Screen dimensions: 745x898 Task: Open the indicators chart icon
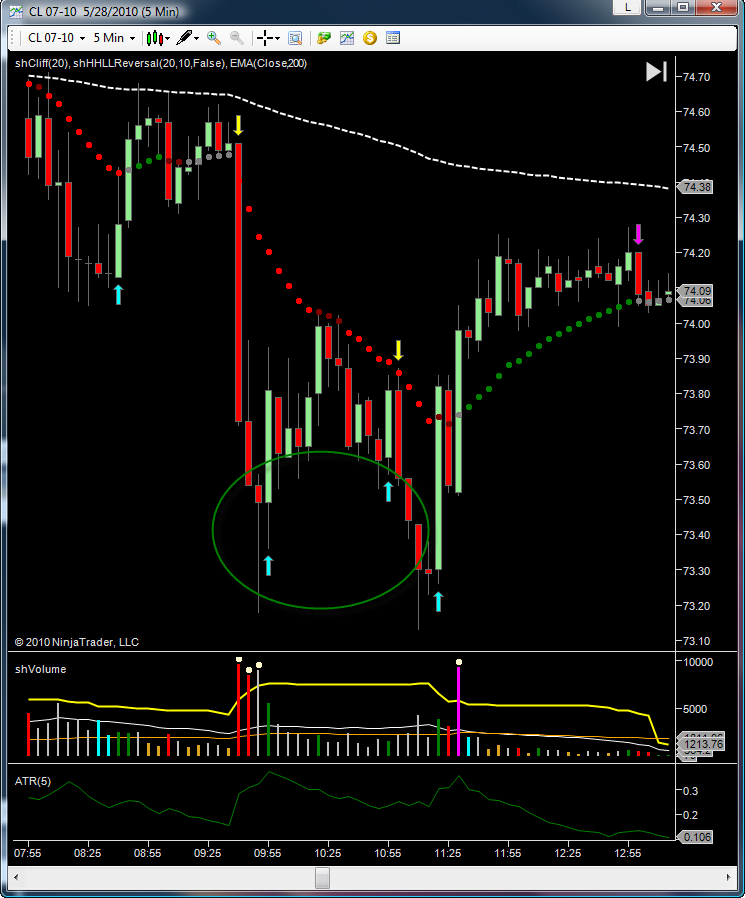tap(347, 38)
